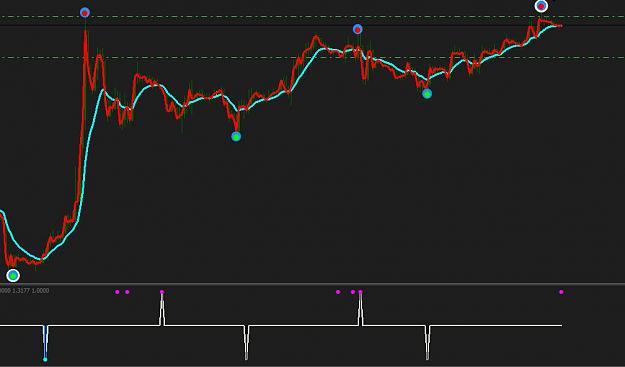Screen dimensions: 625x367
Task: Select the magenta dot atop the second upward spike
Action: 360,292
